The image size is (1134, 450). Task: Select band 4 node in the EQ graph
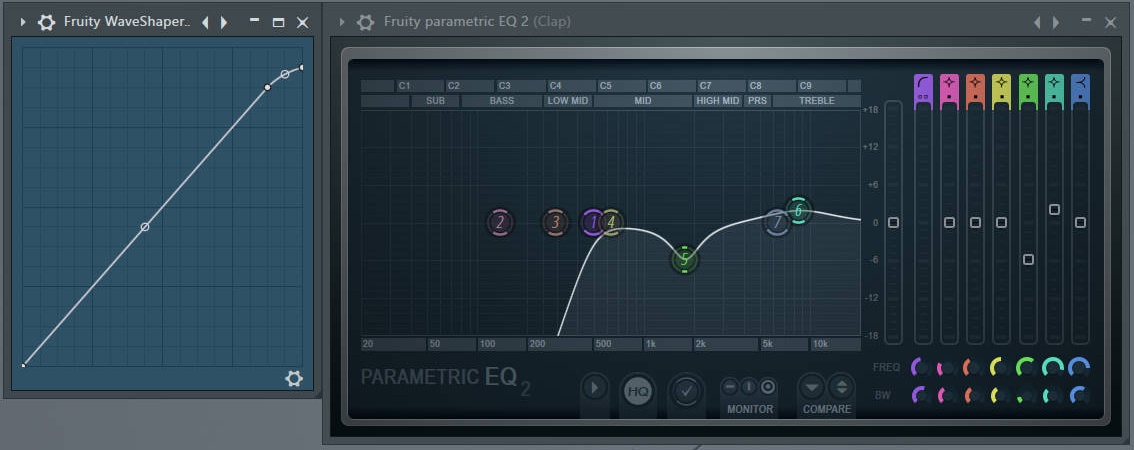pyautogui.click(x=612, y=223)
